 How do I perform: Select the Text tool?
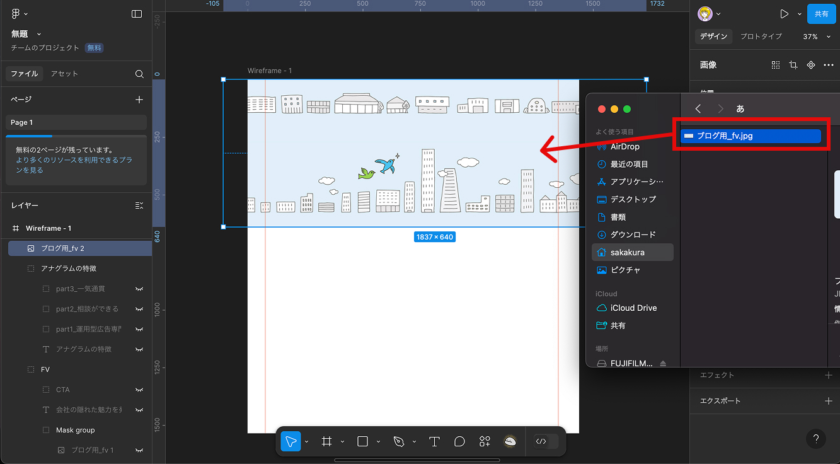point(434,441)
